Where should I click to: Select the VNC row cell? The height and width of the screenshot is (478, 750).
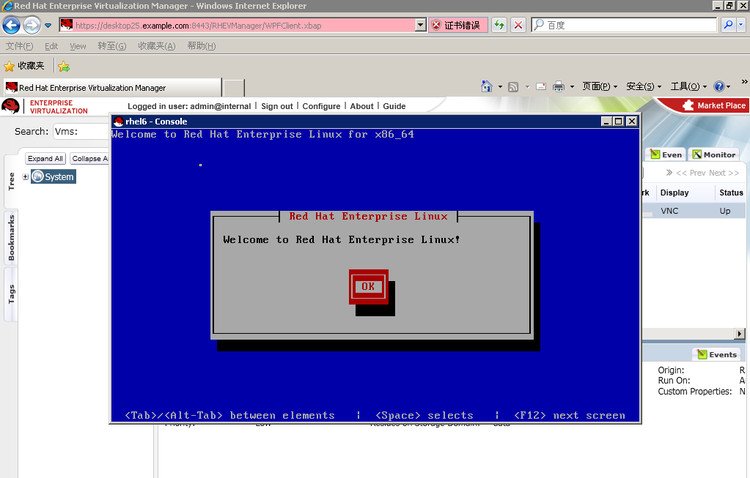click(x=669, y=211)
